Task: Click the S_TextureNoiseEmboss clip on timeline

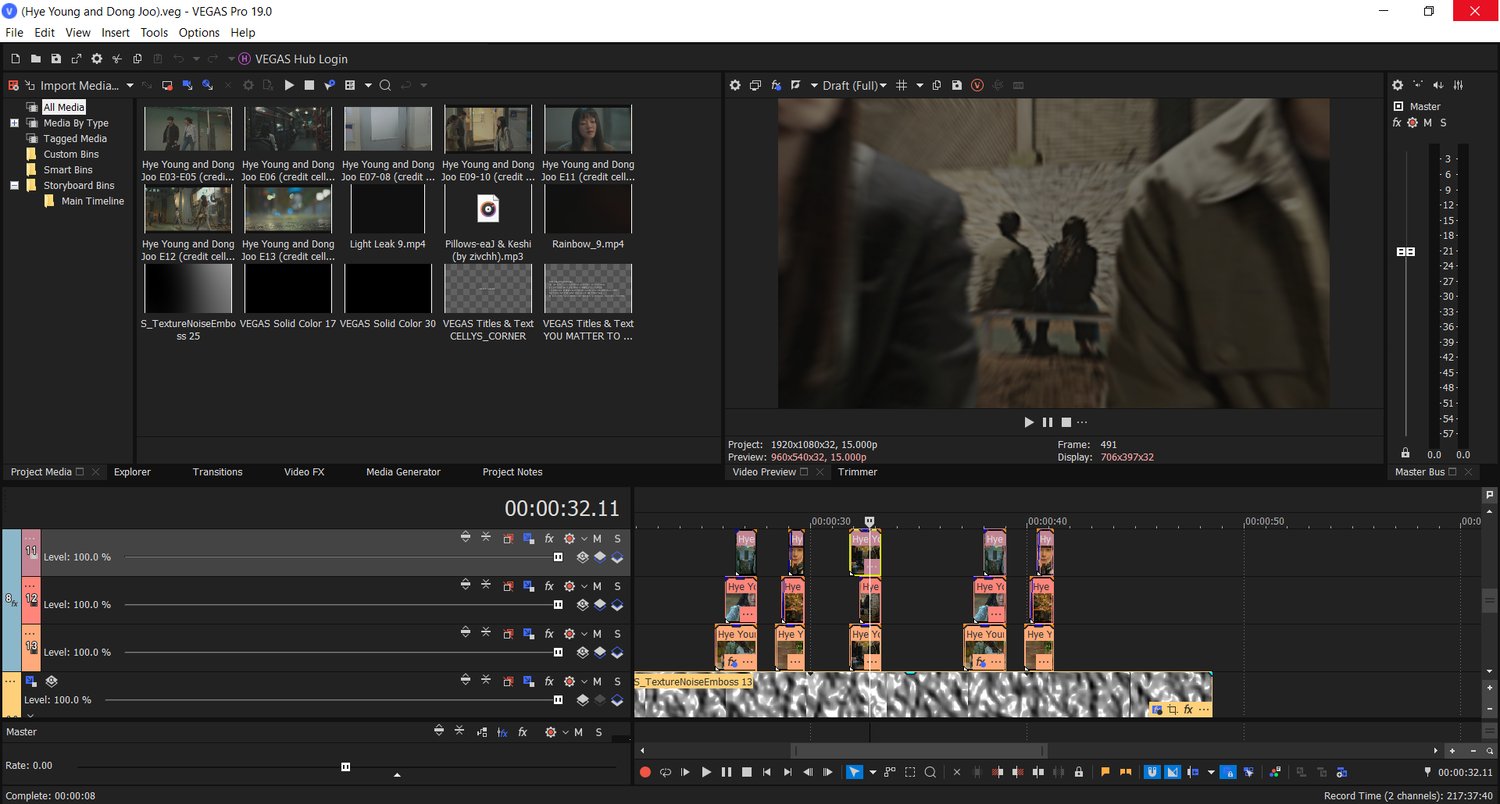Action: [923, 694]
